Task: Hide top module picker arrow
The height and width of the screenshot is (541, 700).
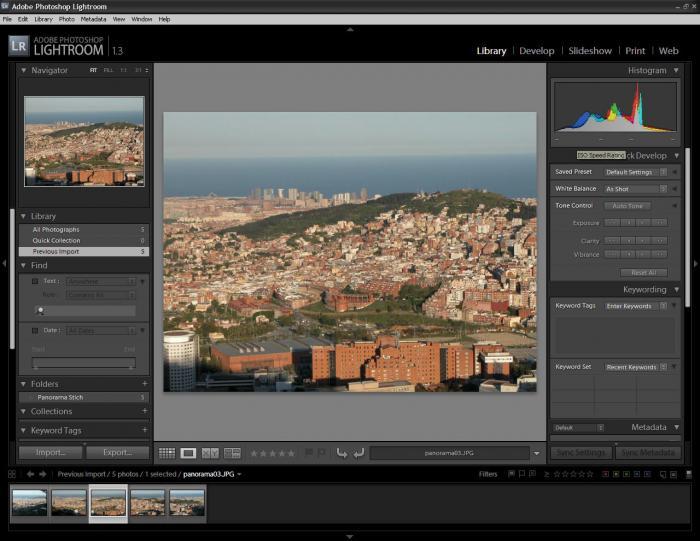Action: point(350,29)
